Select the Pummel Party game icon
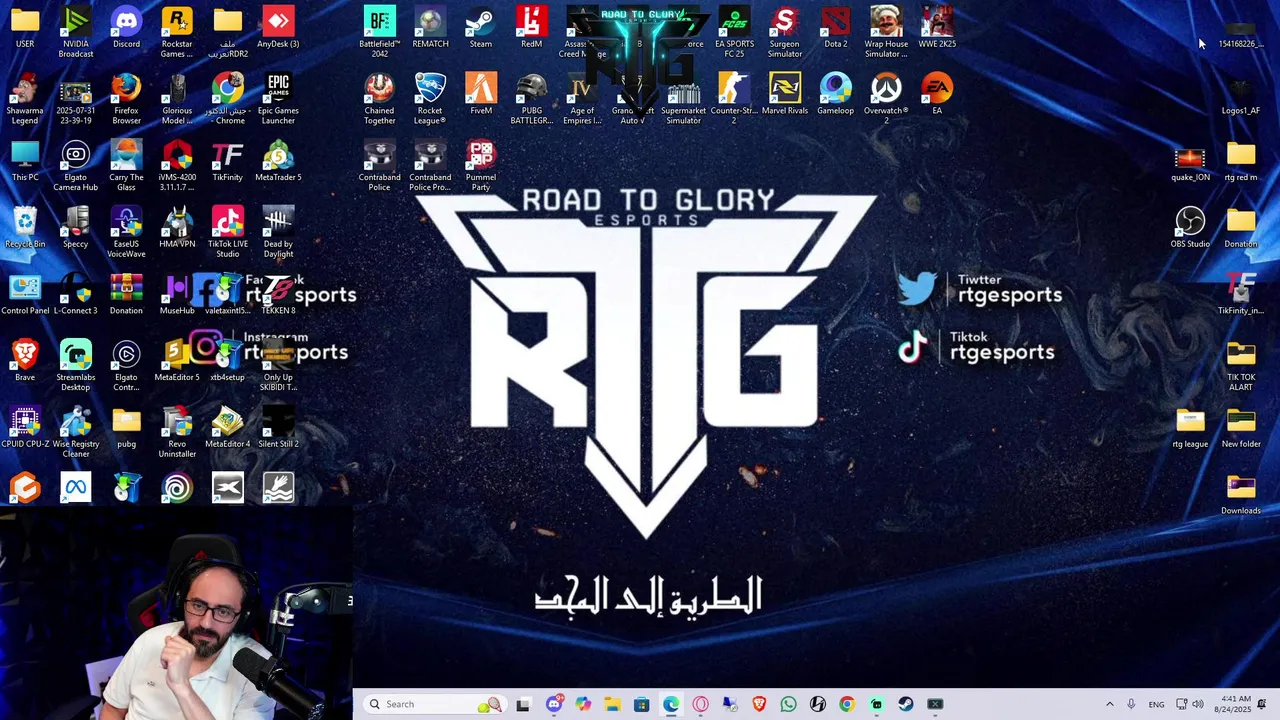 point(481,165)
